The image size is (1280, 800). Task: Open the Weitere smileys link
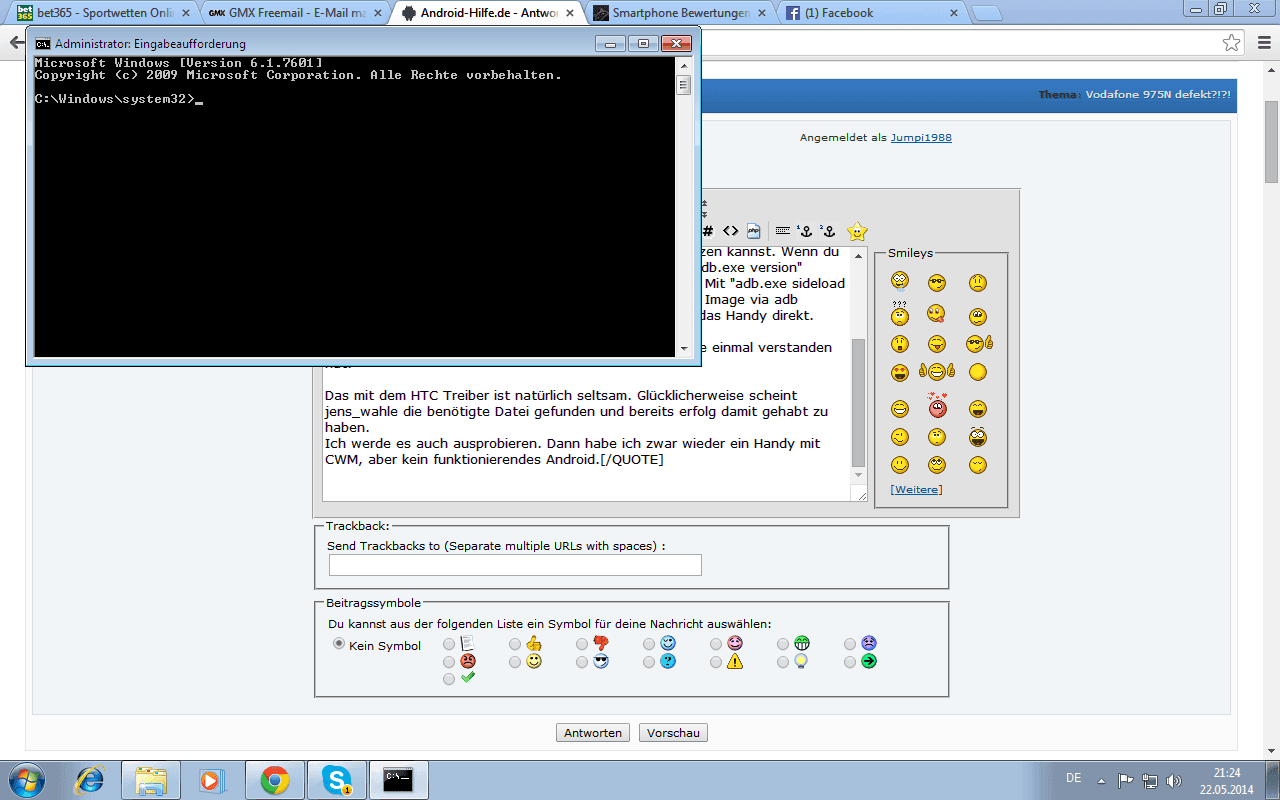[x=916, y=489]
